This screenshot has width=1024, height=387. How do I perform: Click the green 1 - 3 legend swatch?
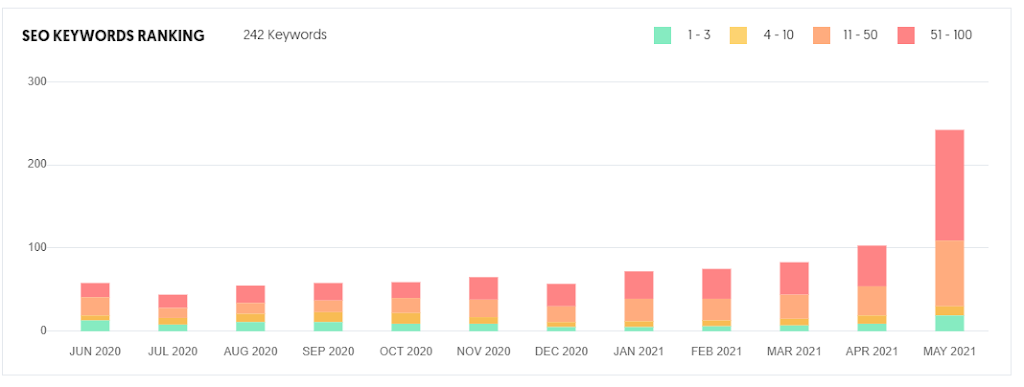click(662, 35)
